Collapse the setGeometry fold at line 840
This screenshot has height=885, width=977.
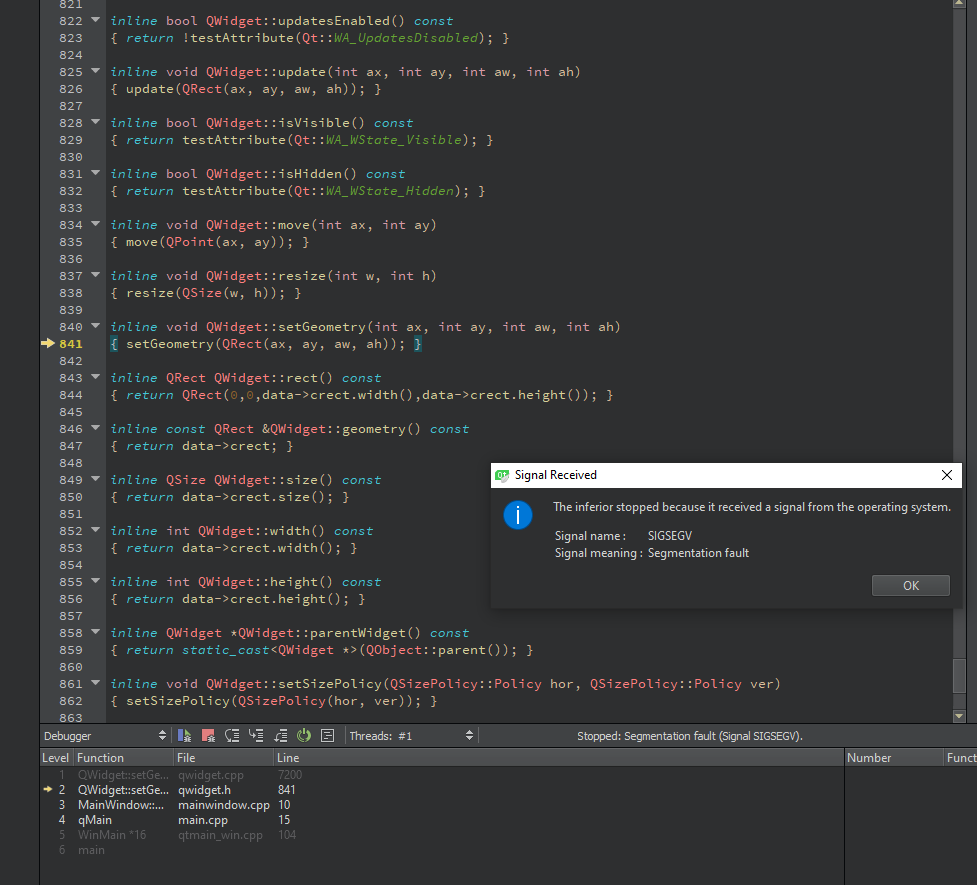[95, 326]
